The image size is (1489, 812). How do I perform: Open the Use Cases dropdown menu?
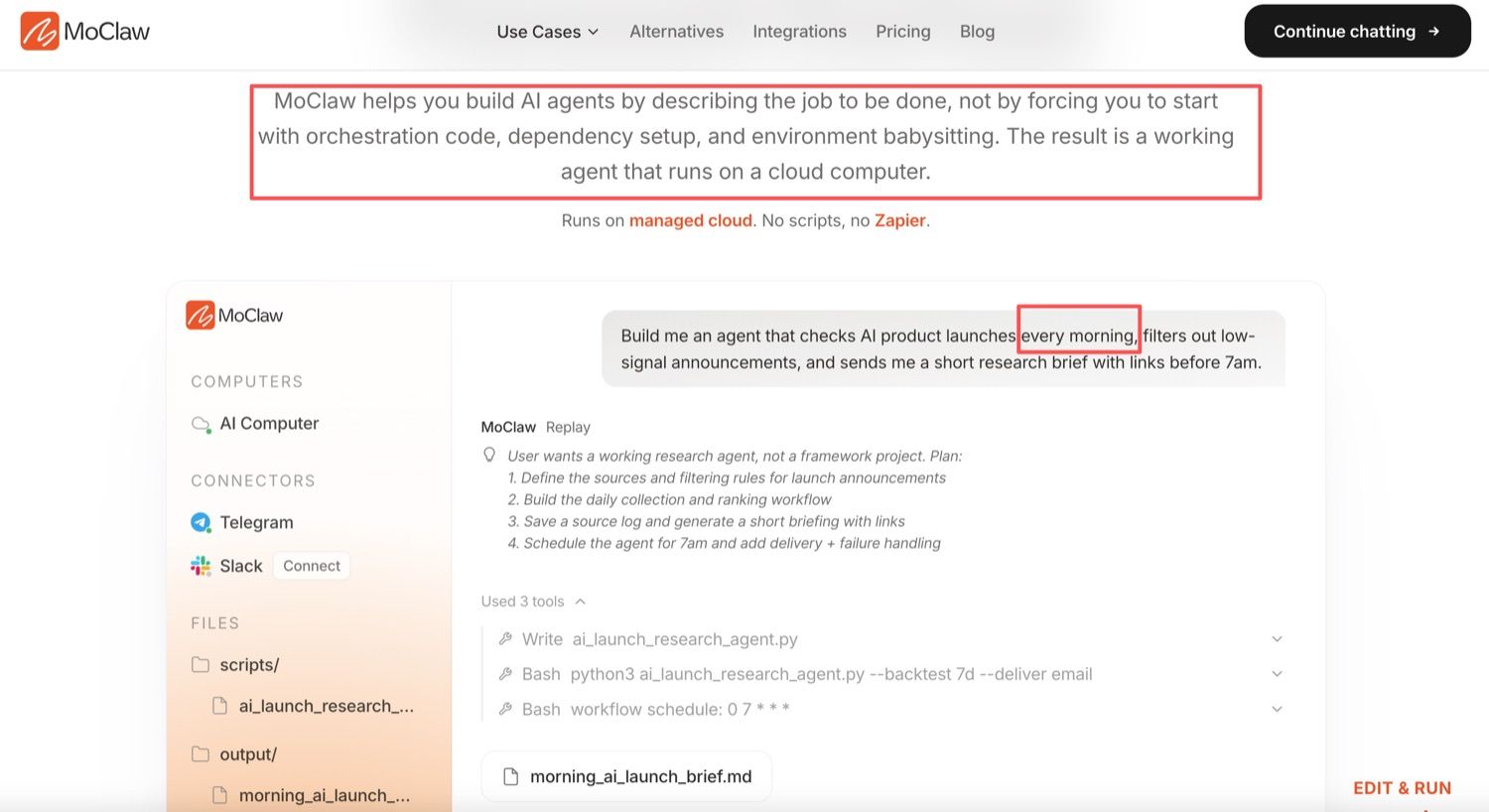coord(548,32)
